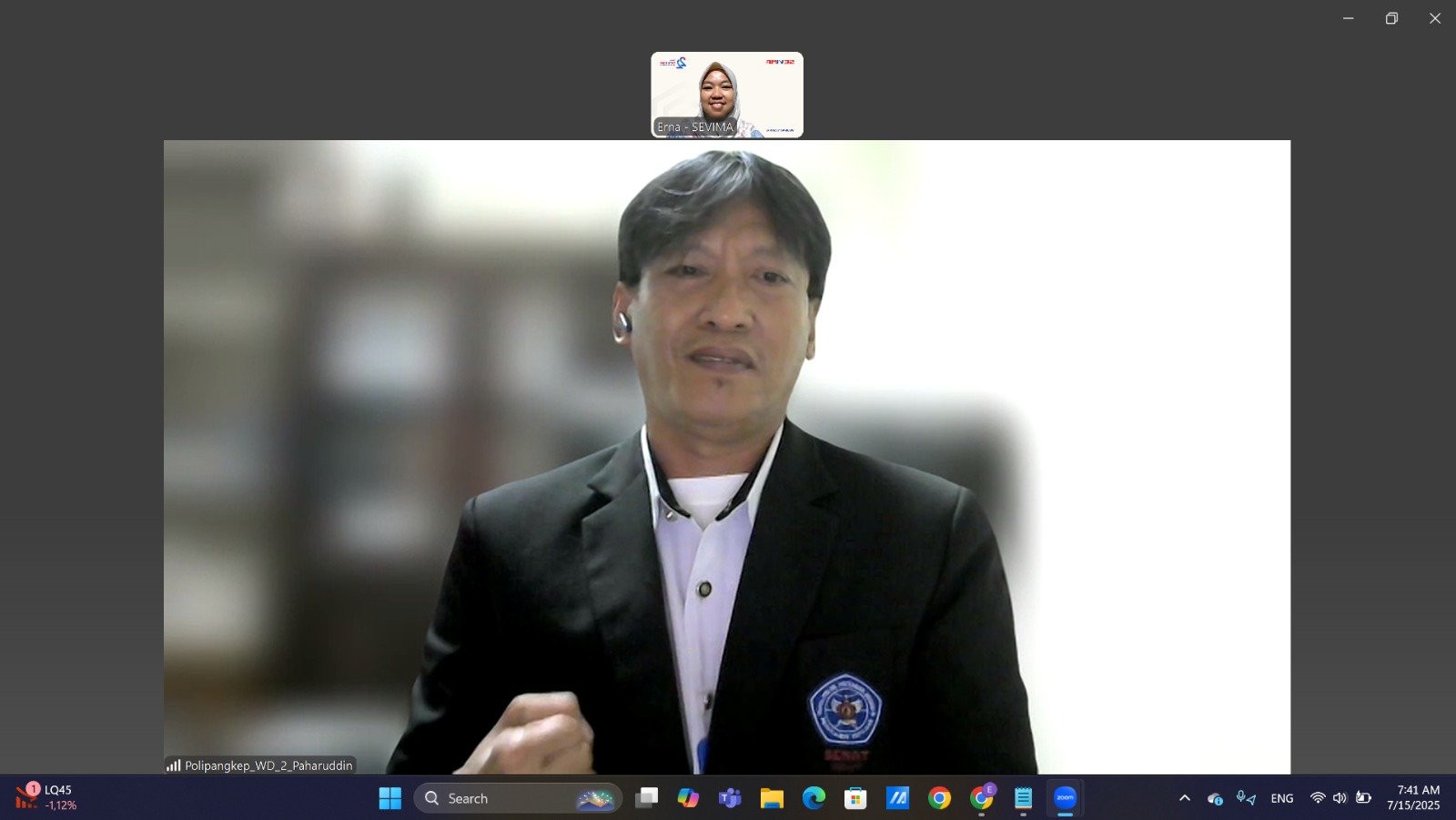Viewport: 1456px width, 820px height.
Task: Launch Microsoft Edge browser
Action: pyautogui.click(x=814, y=798)
